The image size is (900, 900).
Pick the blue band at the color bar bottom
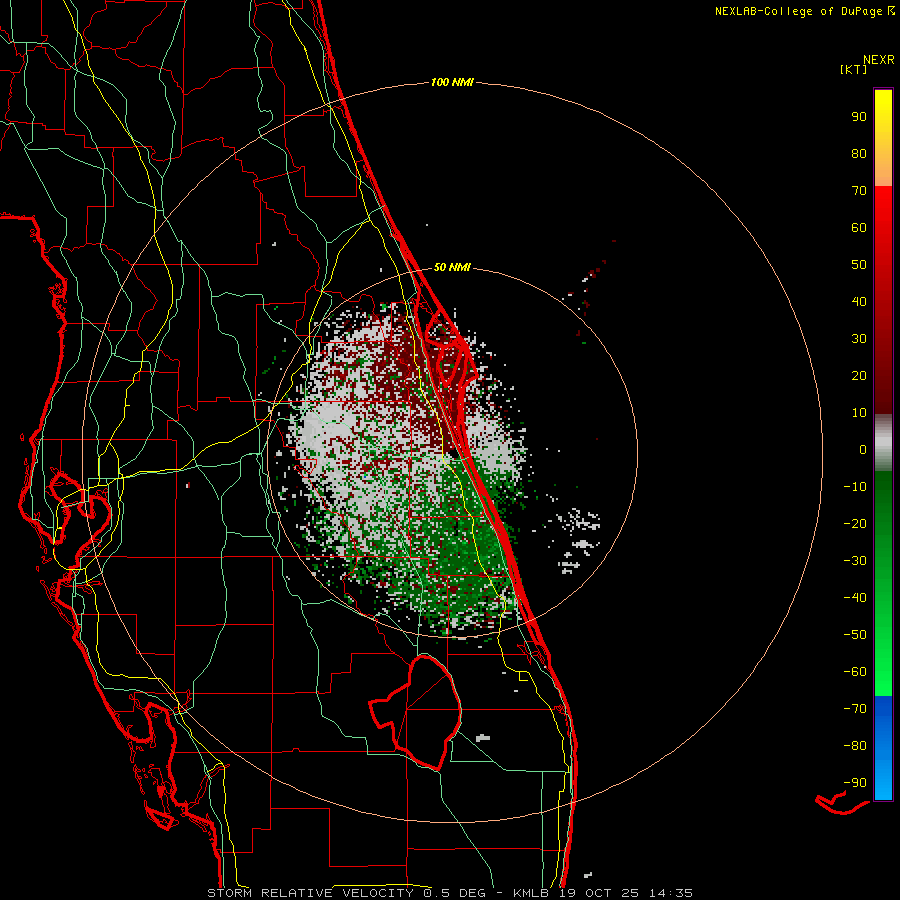(x=883, y=748)
